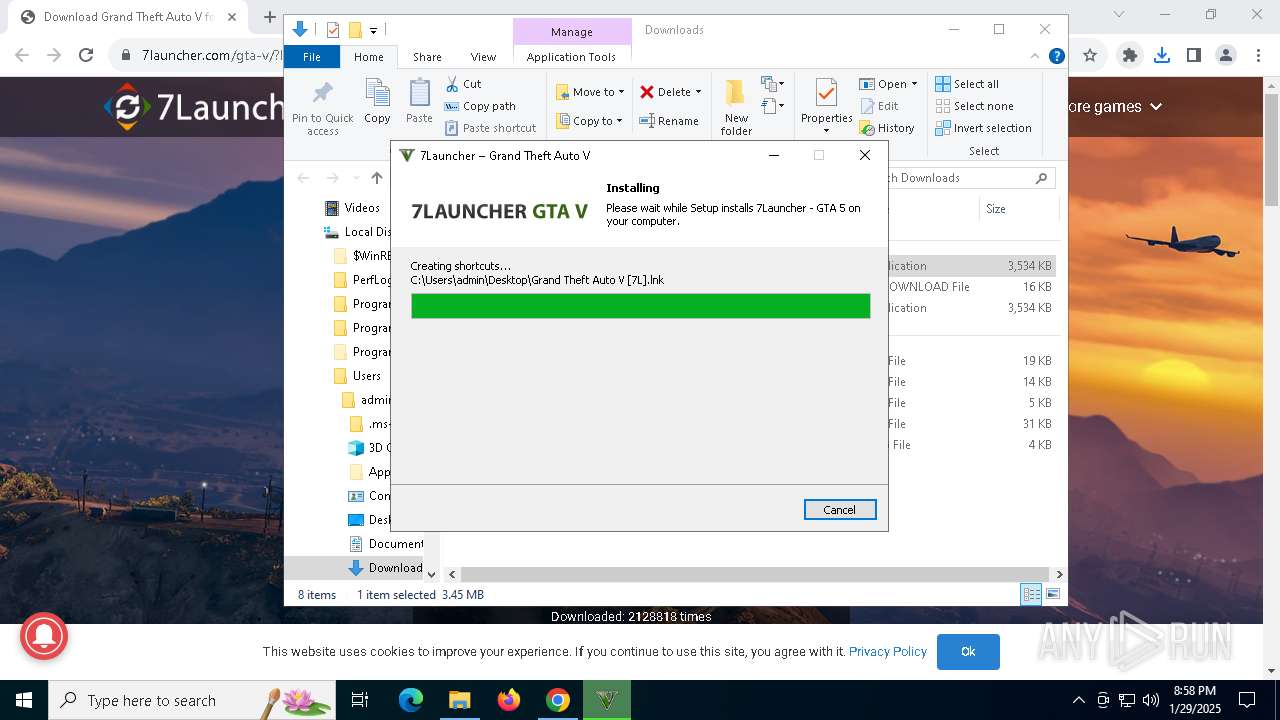Screen dimensions: 1280x720
Task: Click 7Launcher installer taskbar icon
Action: point(607,700)
